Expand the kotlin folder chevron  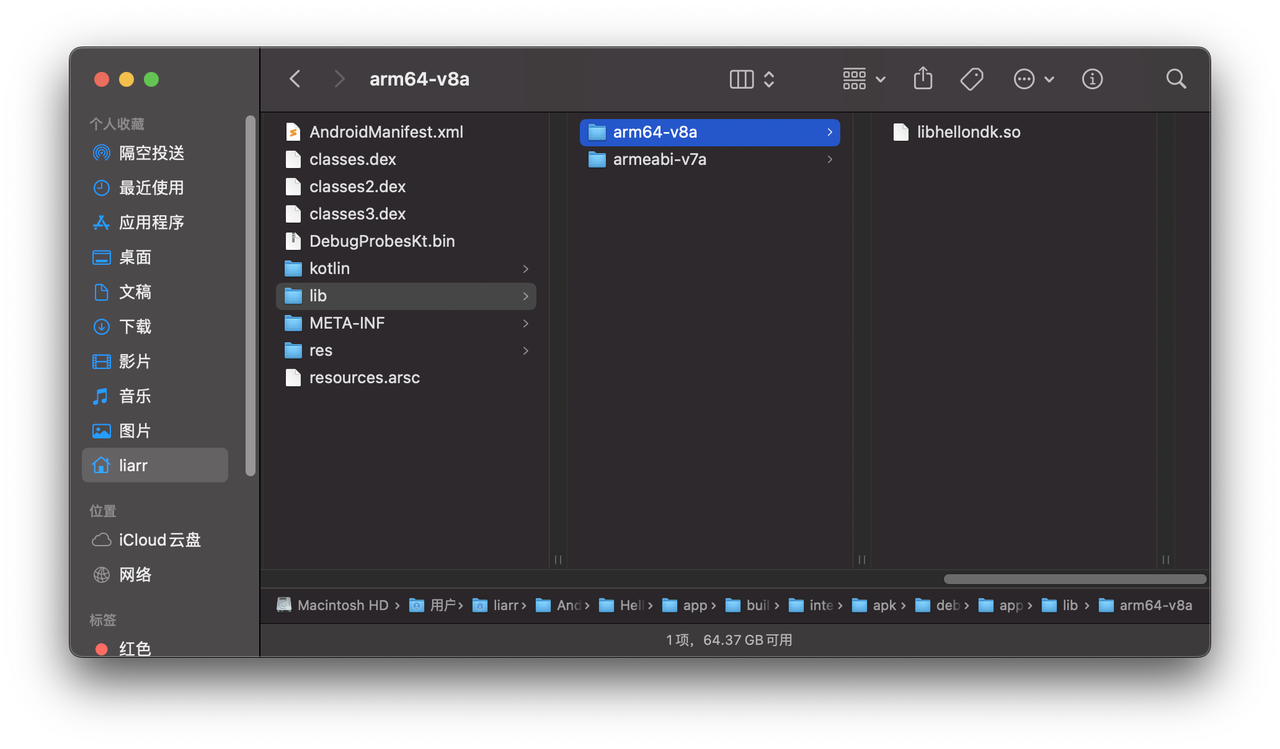click(x=526, y=269)
